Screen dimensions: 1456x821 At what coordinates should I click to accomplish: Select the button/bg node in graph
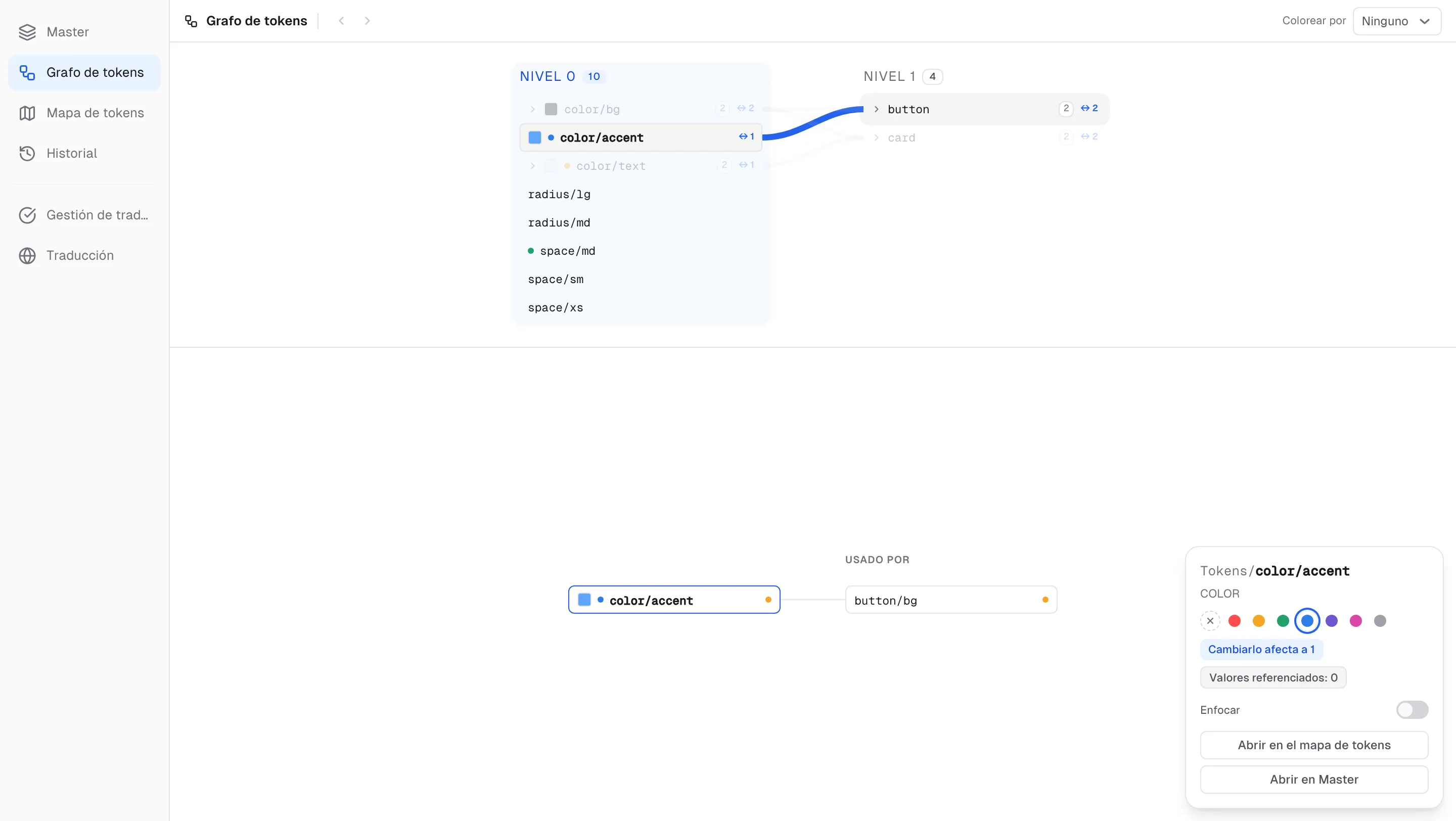(951, 600)
